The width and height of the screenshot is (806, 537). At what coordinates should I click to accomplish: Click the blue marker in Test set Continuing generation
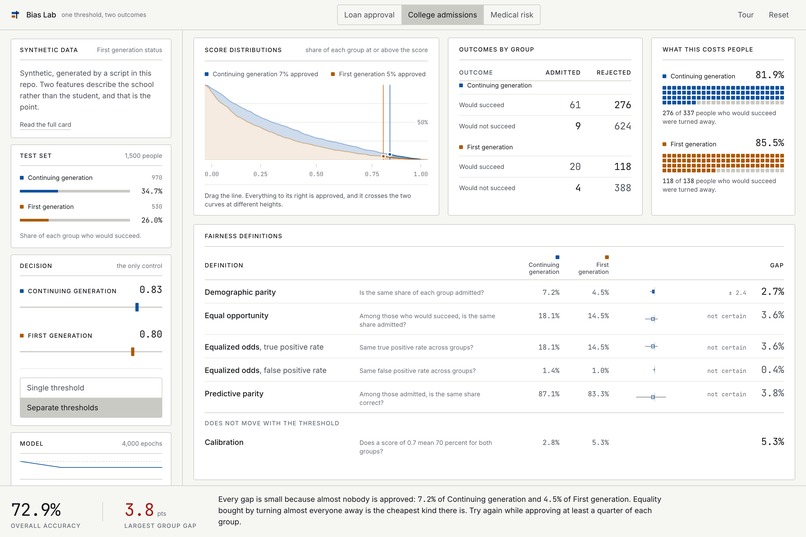(x=22, y=178)
